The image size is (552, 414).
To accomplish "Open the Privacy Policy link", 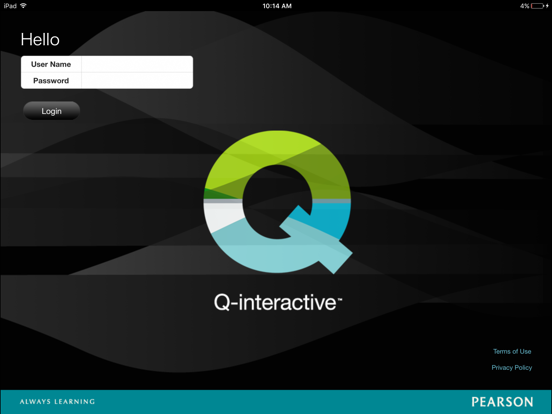I will pyautogui.click(x=512, y=368).
